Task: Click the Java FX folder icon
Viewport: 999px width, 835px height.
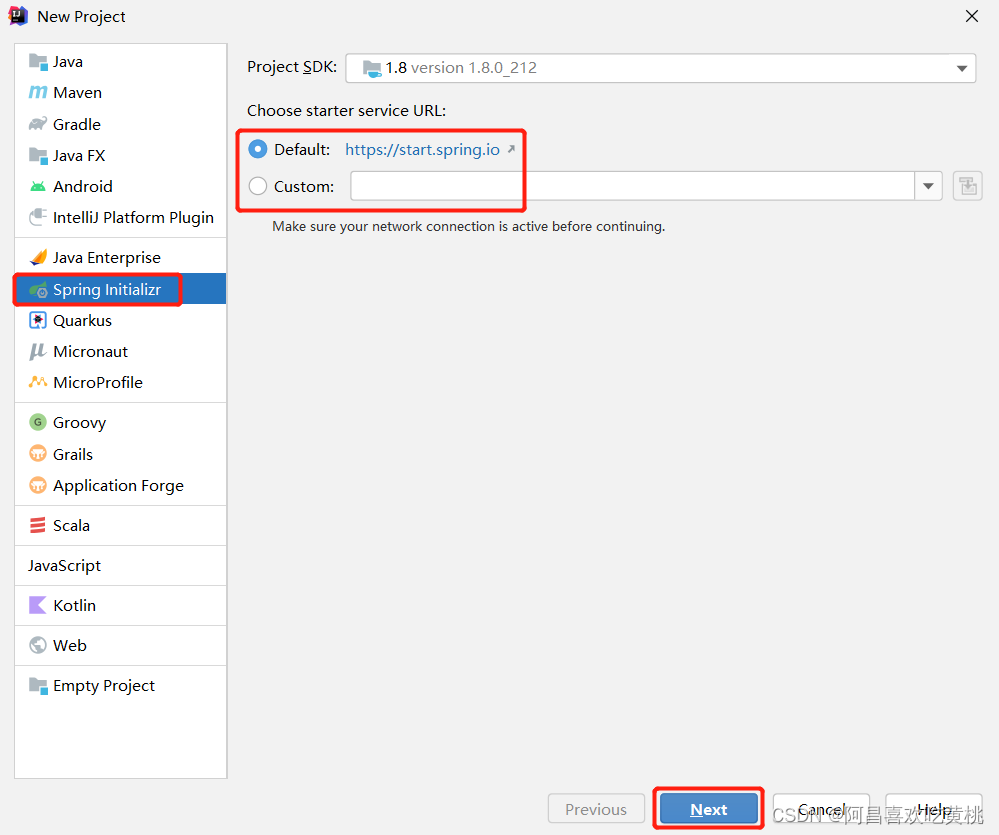Action: click(38, 155)
